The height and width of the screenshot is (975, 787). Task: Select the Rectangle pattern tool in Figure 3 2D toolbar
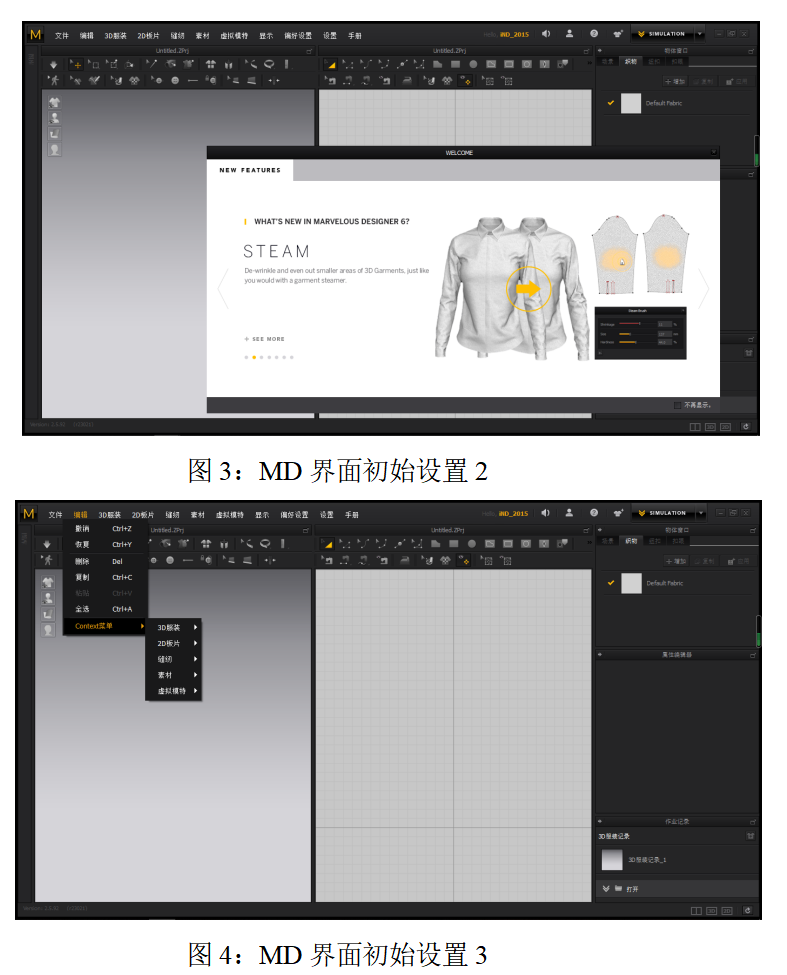tap(455, 64)
